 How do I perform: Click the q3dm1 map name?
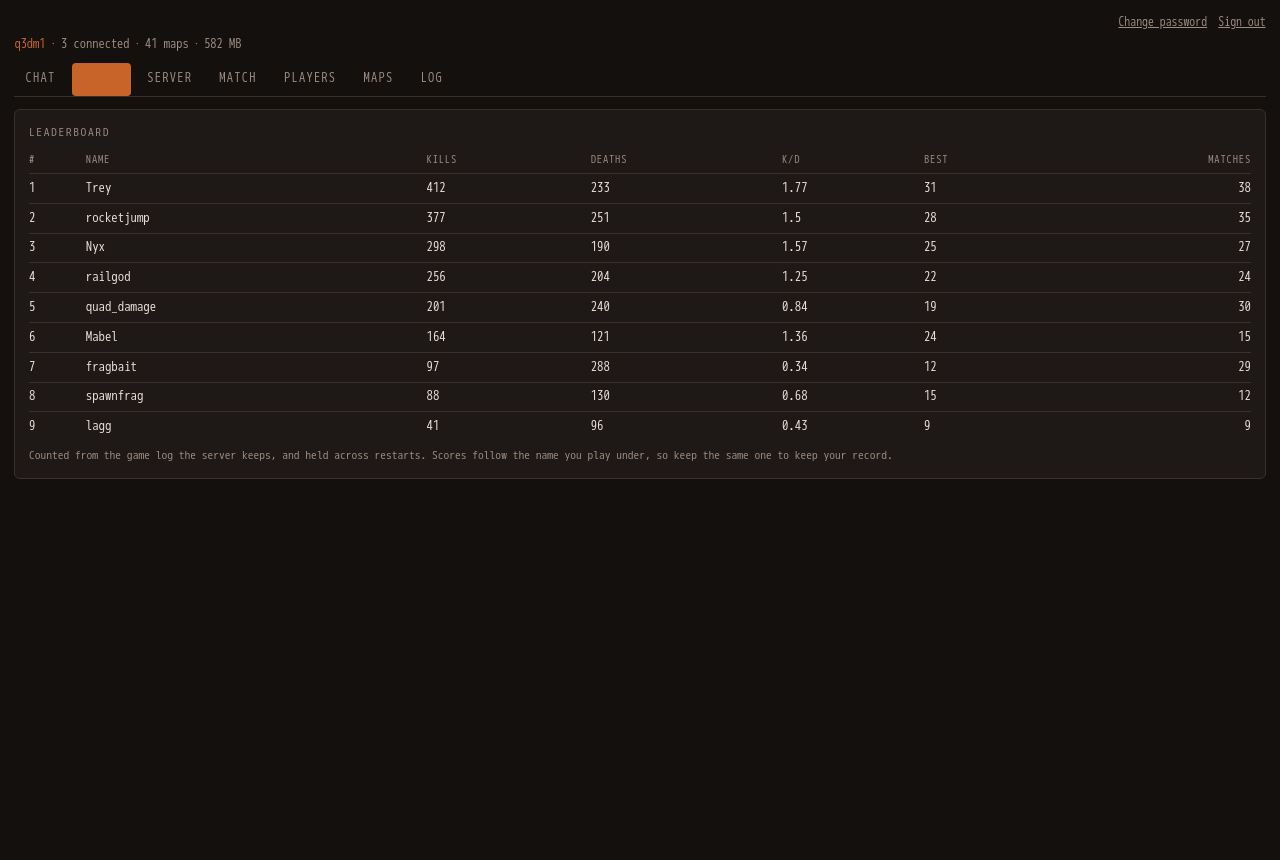click(x=30, y=44)
